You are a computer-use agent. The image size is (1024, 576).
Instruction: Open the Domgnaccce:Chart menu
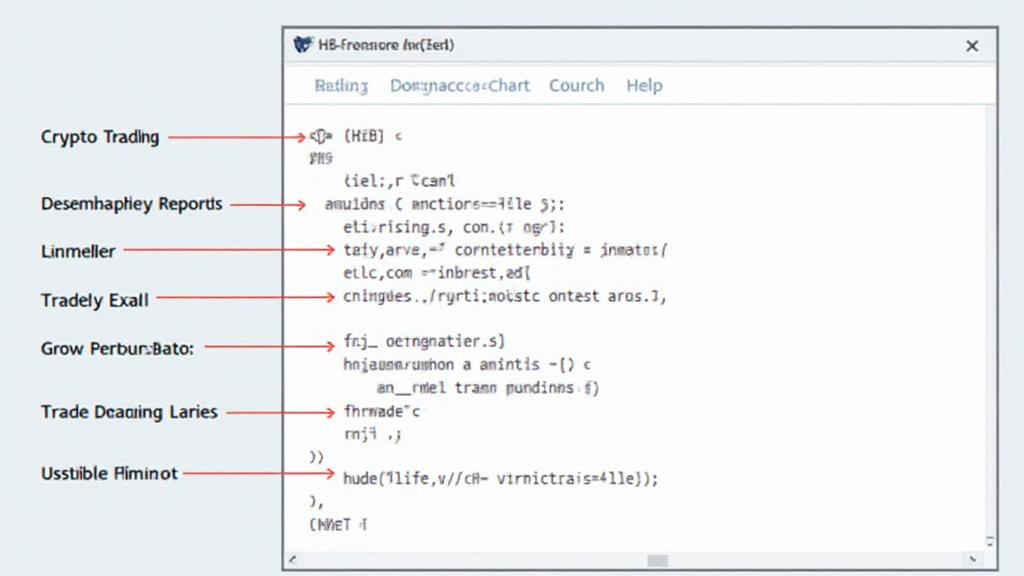tap(459, 86)
